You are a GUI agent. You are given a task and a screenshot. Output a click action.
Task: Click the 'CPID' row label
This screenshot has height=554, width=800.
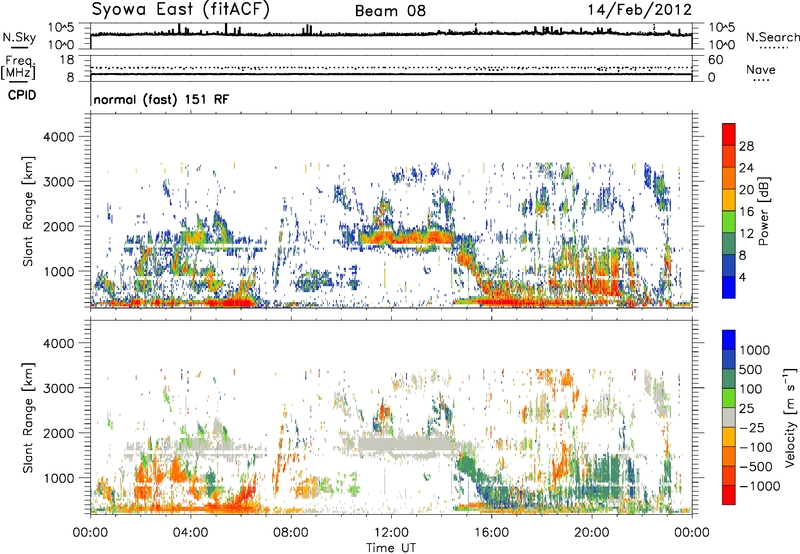click(x=22, y=95)
